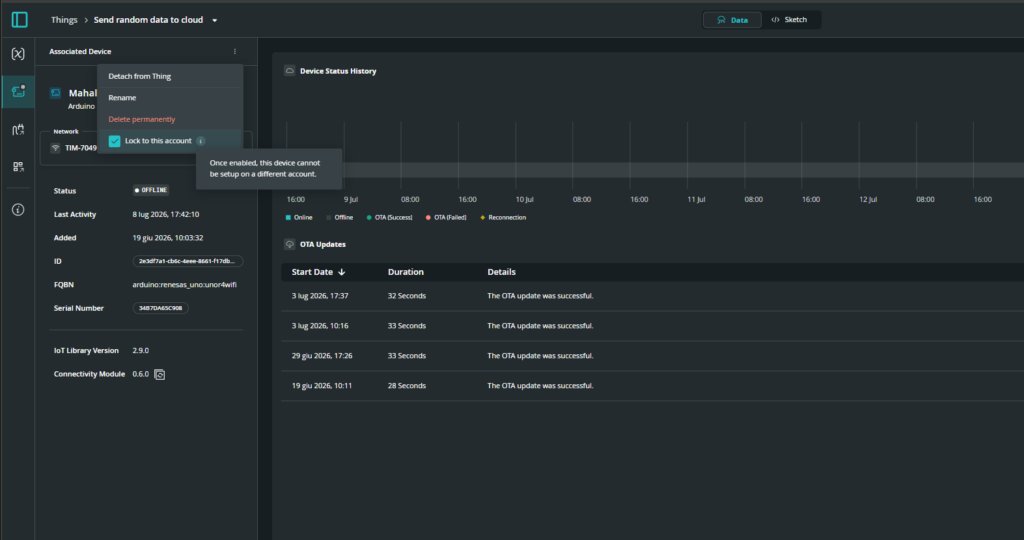Click the 12 Jul timeline label
The image size is (1024, 540).
(868, 199)
